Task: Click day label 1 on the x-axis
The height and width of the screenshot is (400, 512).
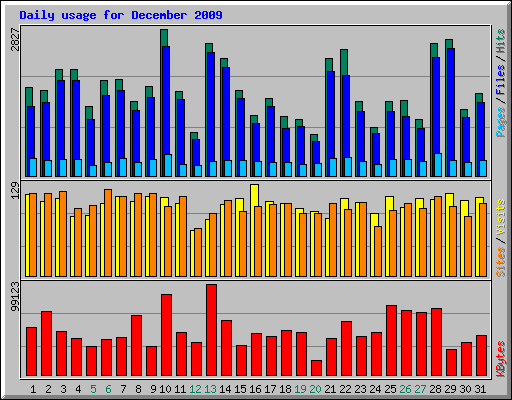Action: point(33,389)
